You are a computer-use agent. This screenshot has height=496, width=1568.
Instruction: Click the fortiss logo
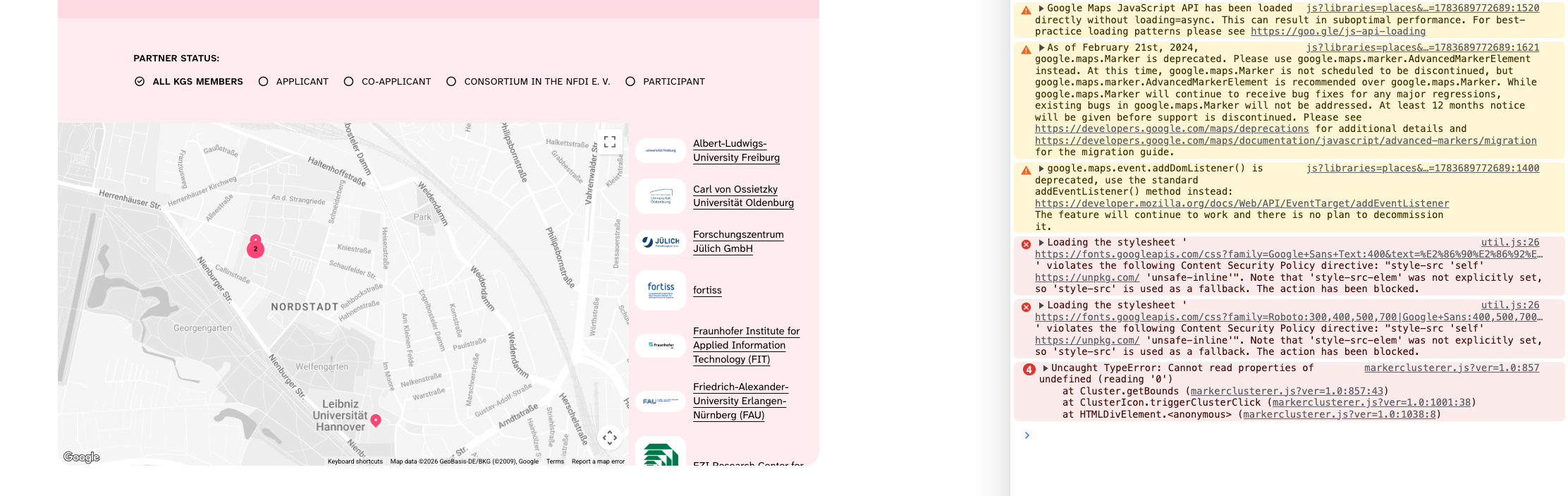click(661, 290)
